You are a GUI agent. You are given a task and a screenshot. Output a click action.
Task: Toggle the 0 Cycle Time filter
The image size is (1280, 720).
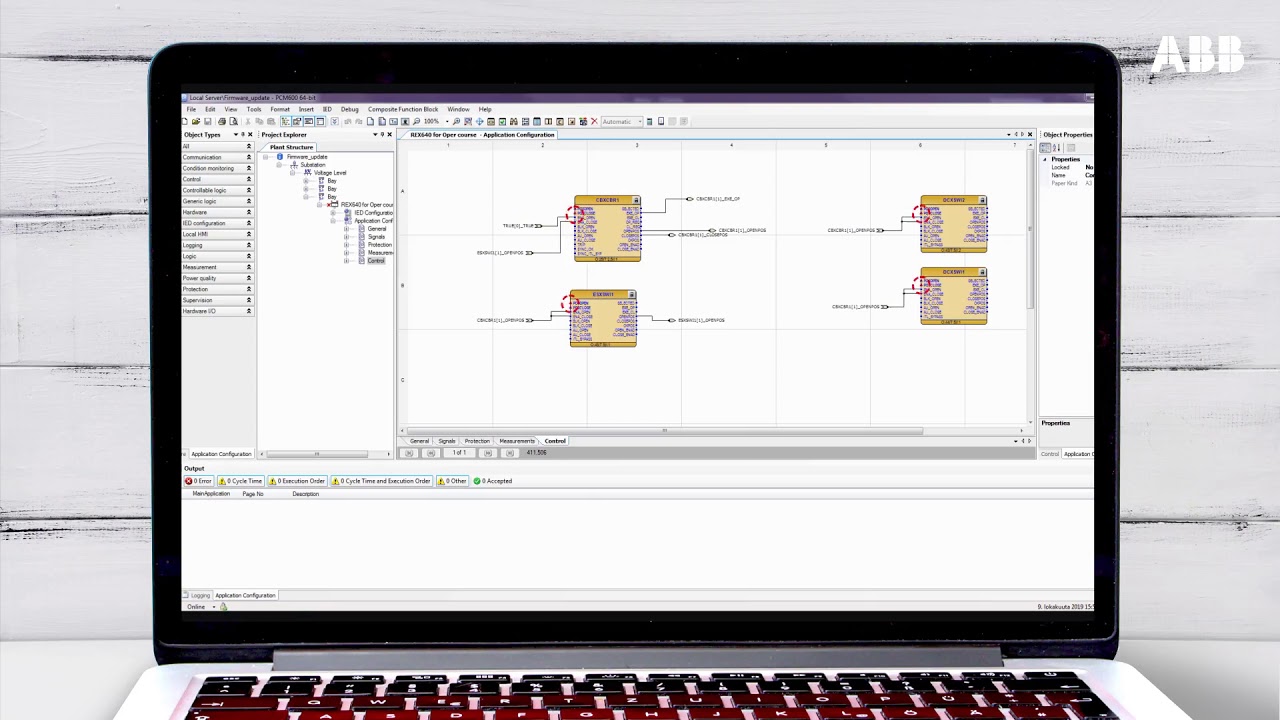click(240, 481)
